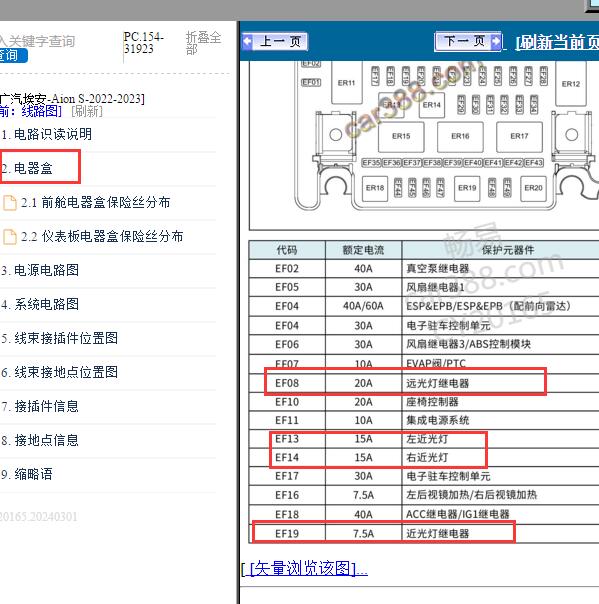Click the 代码 column header
The height and width of the screenshot is (604, 599).
coord(287,250)
